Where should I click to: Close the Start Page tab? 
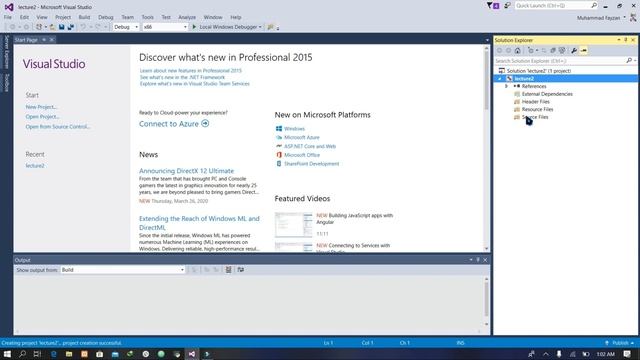[52, 40]
